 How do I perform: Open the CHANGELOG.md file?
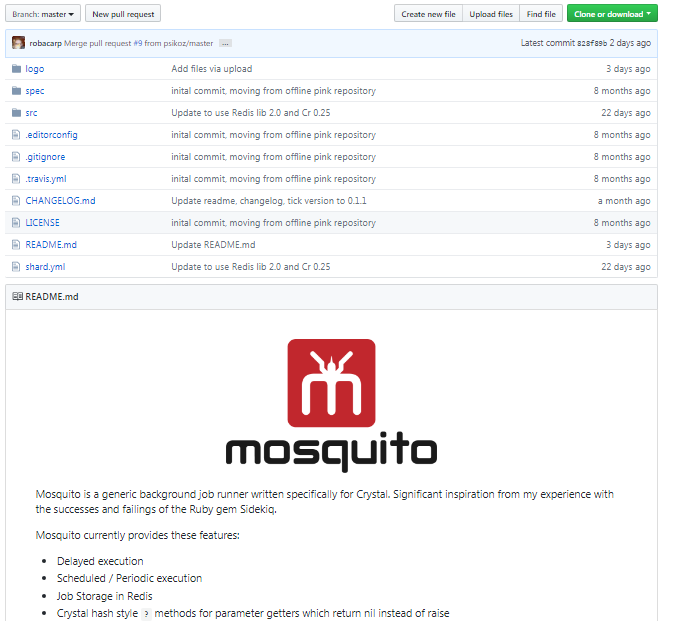click(x=60, y=201)
